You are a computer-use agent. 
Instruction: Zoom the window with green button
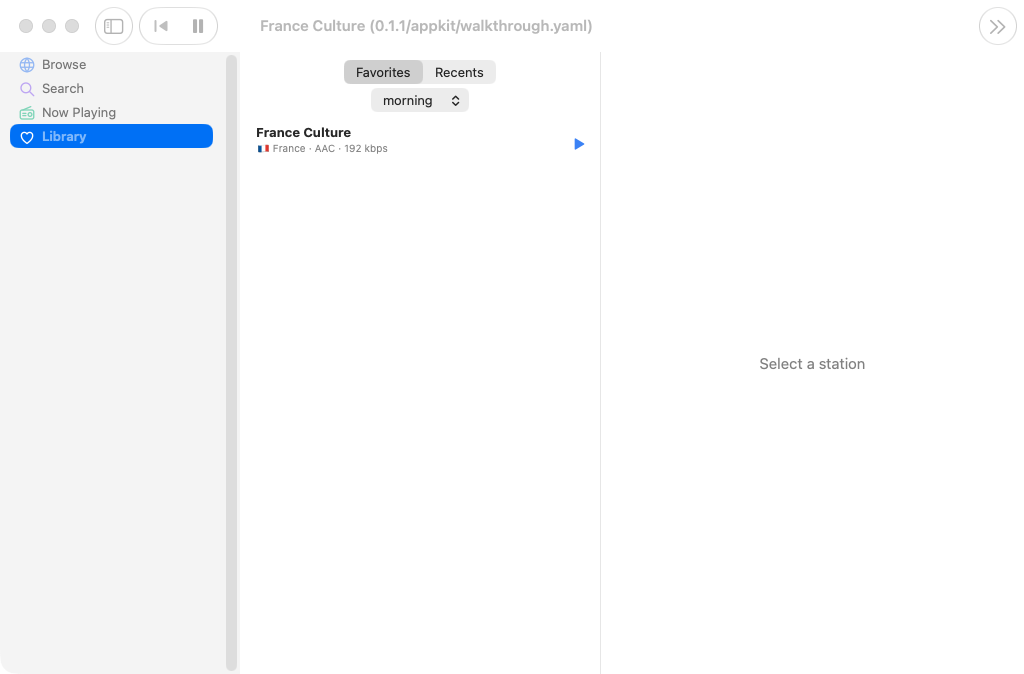point(72,26)
